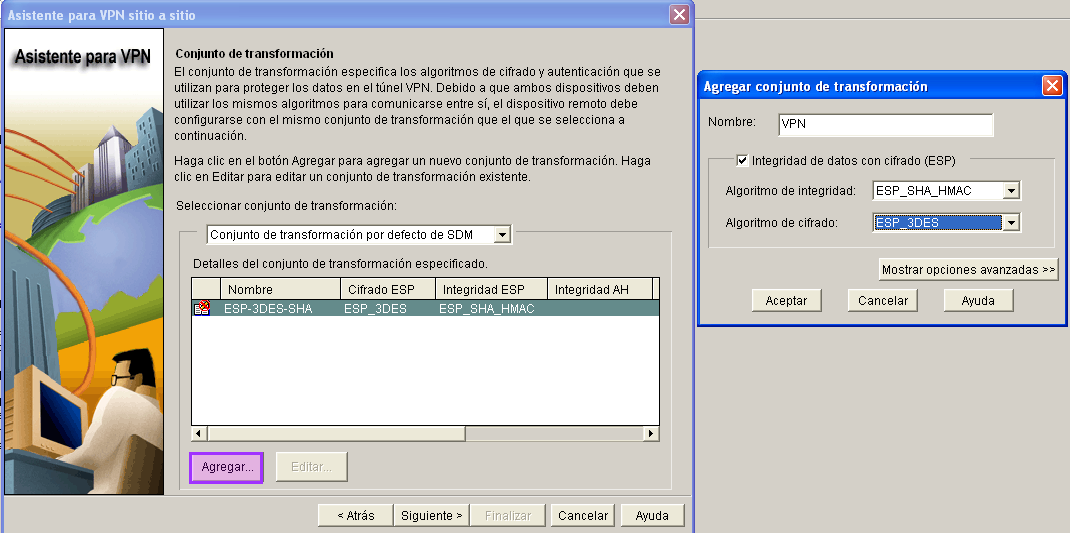
Task: Click the Nombre column header
Action: coord(280,289)
